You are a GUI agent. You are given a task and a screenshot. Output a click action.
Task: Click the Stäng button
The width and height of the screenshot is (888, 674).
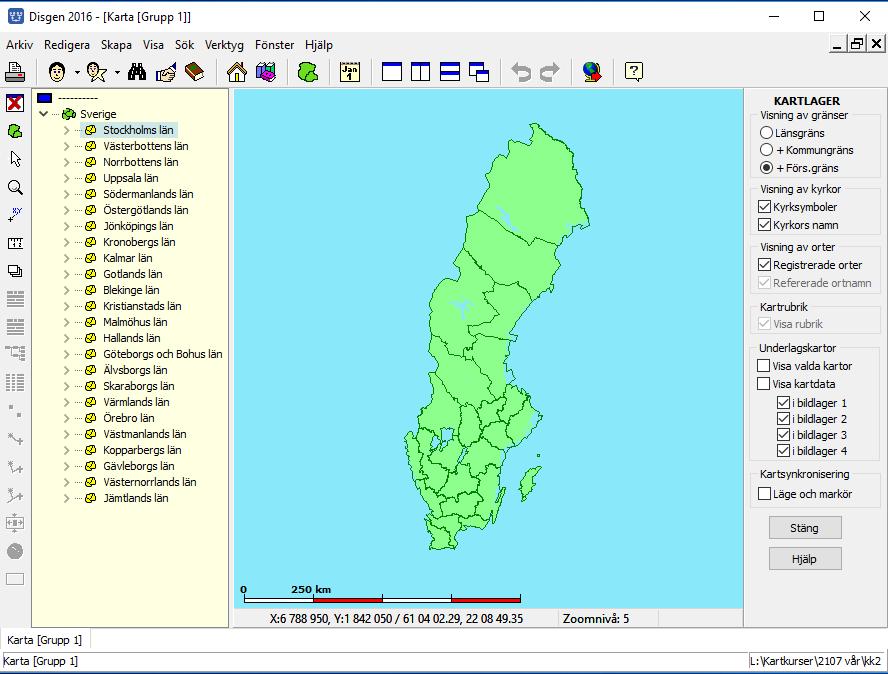pos(805,528)
